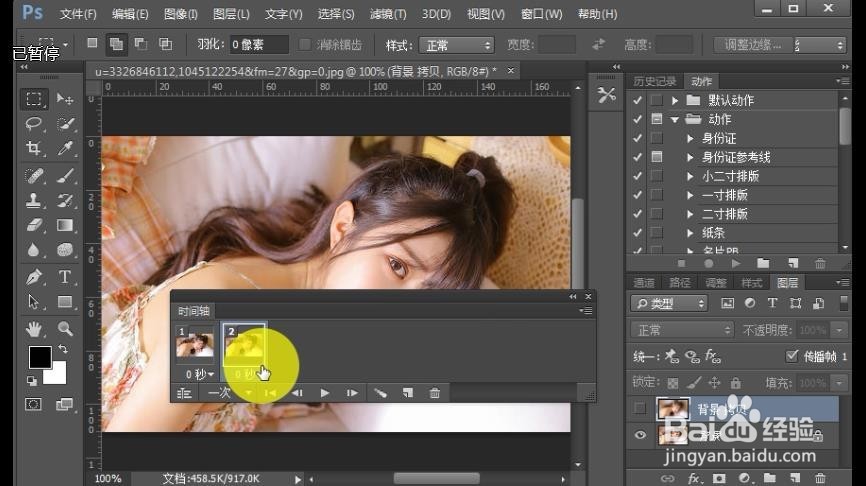The image size is (866, 486).
Task: Click the 羽化 feather input field
Action: (x=258, y=45)
